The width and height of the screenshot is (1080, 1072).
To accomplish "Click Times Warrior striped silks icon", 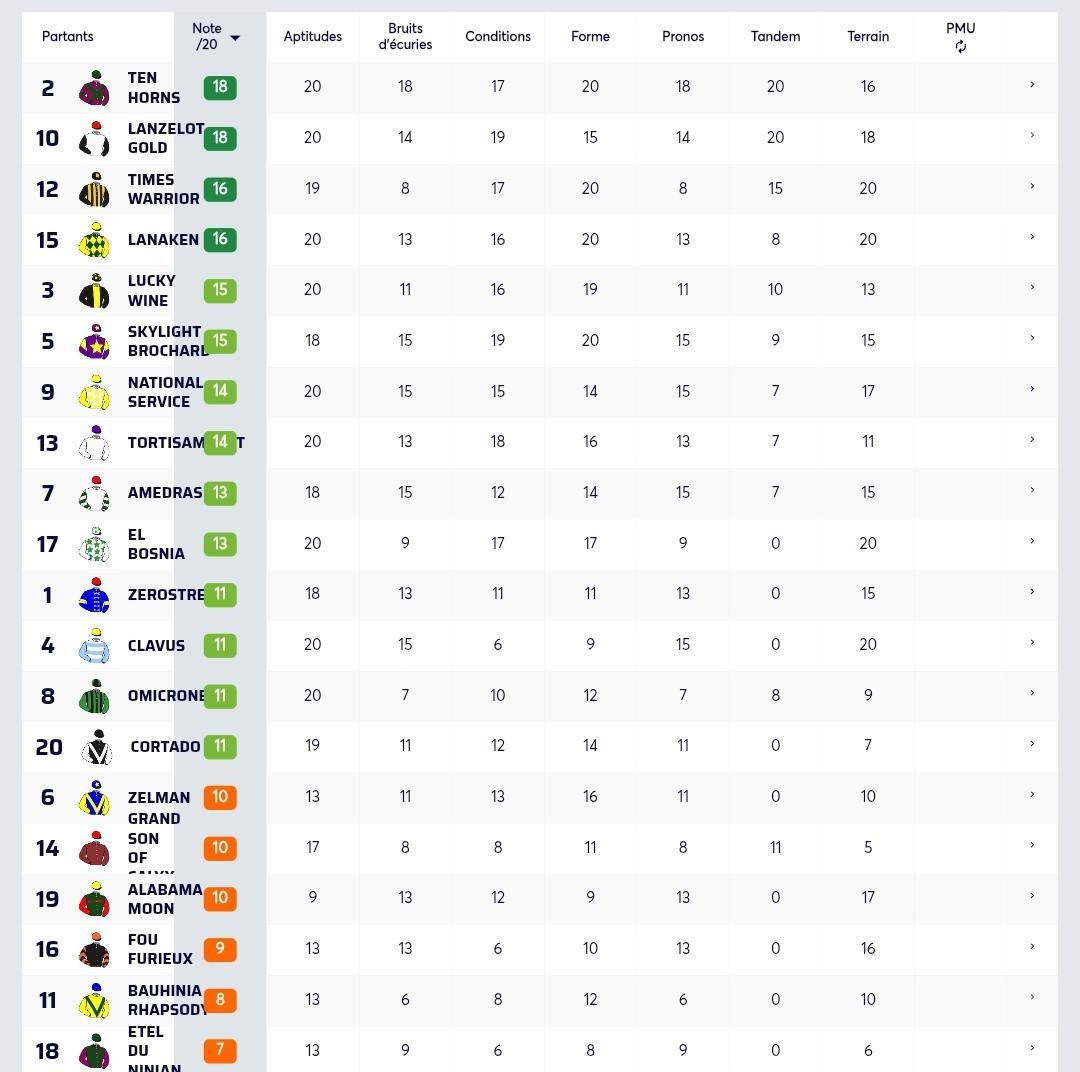I will [94, 189].
